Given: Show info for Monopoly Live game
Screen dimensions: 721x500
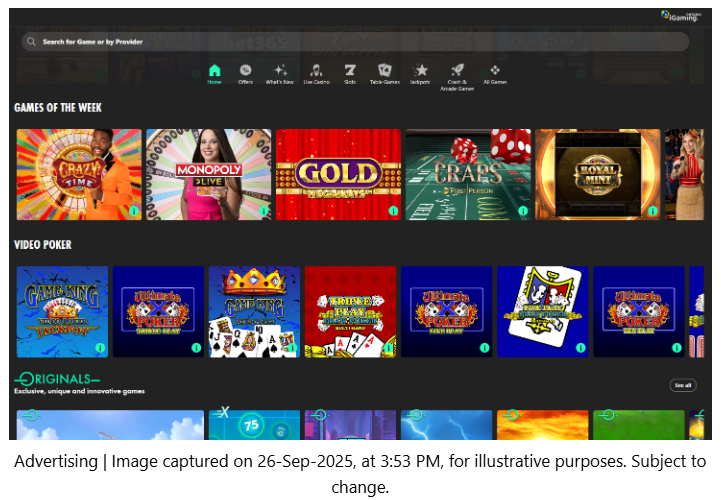Looking at the screenshot, I should [263, 211].
